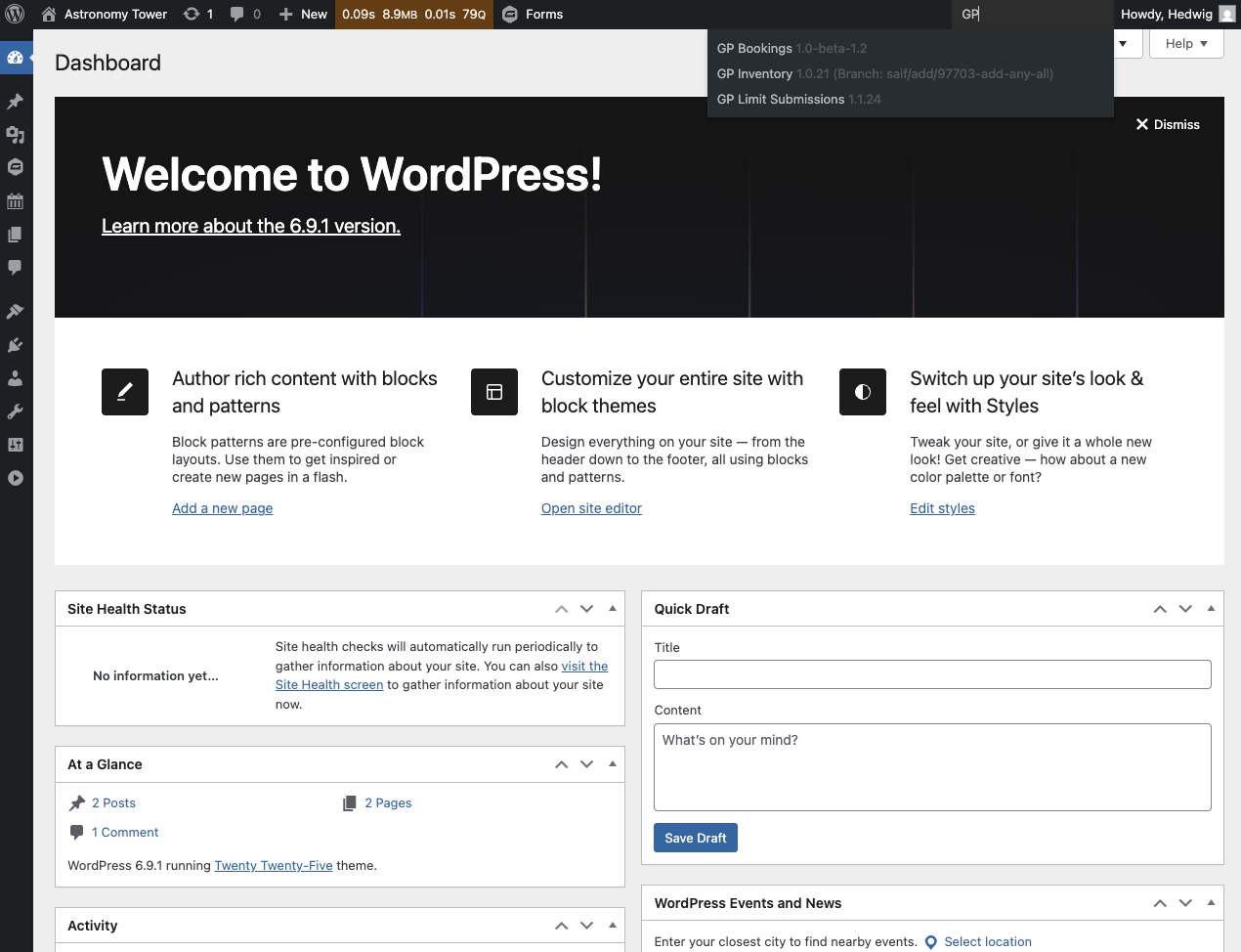Toggle the Quick Draft panel
The image size is (1241, 952).
(x=1211, y=608)
